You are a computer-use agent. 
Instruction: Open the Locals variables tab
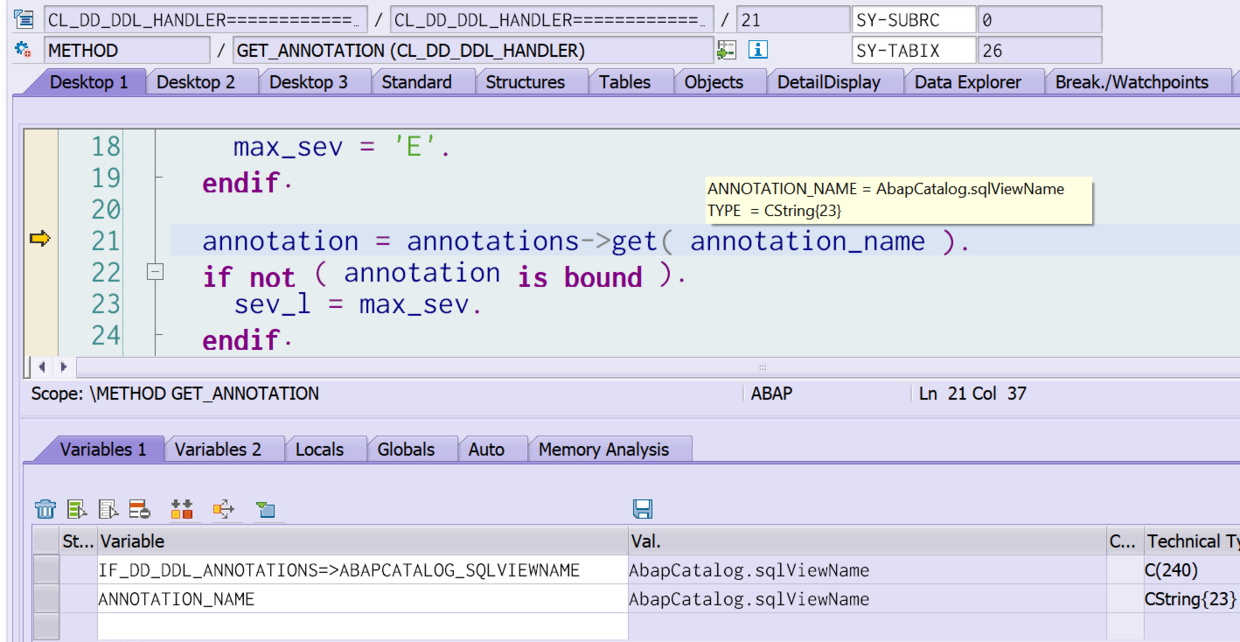point(319,449)
